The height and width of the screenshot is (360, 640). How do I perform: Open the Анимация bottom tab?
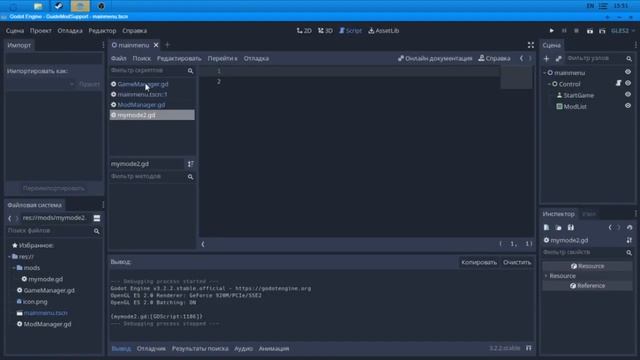click(274, 349)
